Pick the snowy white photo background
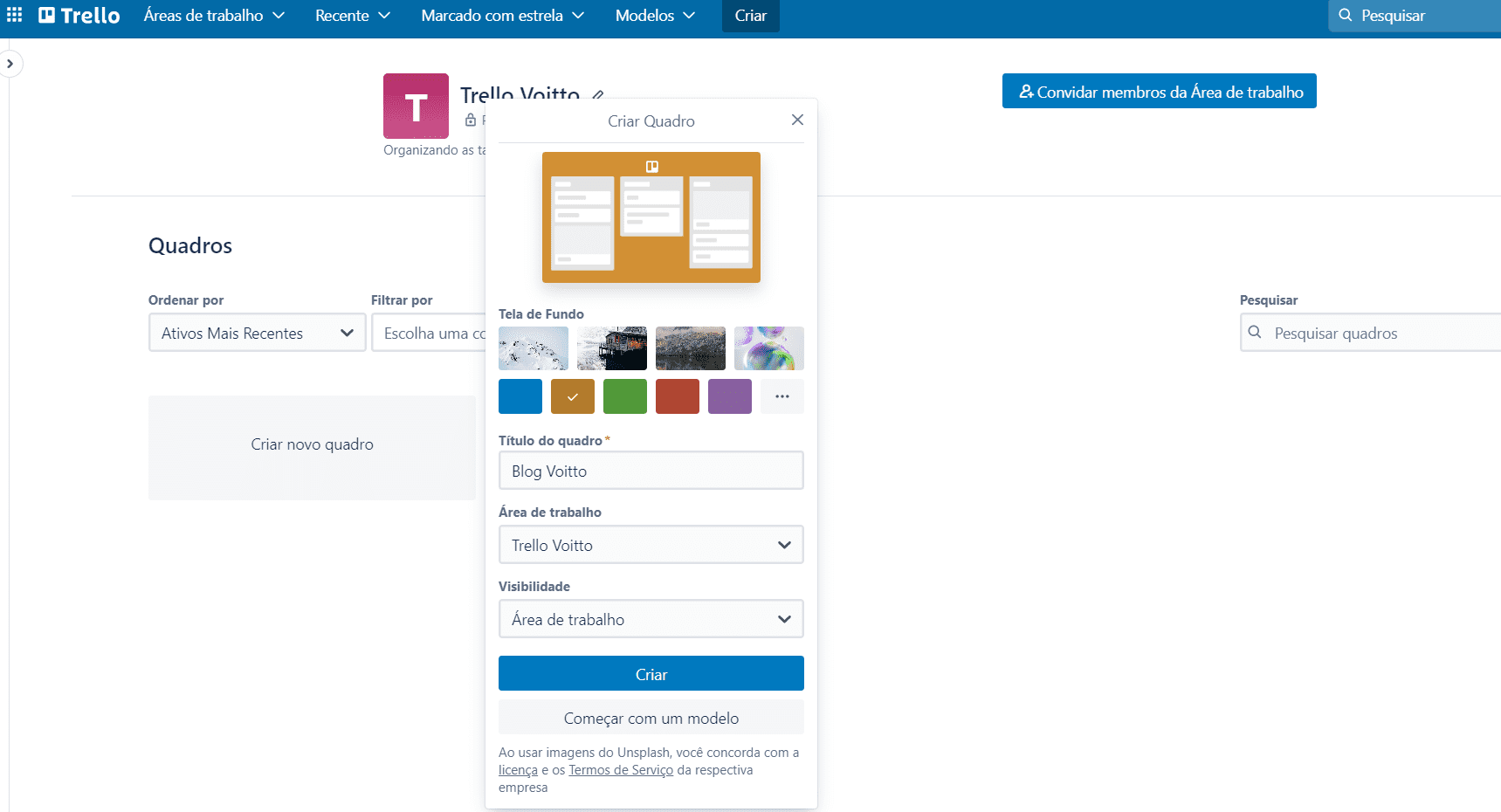Viewport: 1501px width, 812px height. tap(534, 348)
